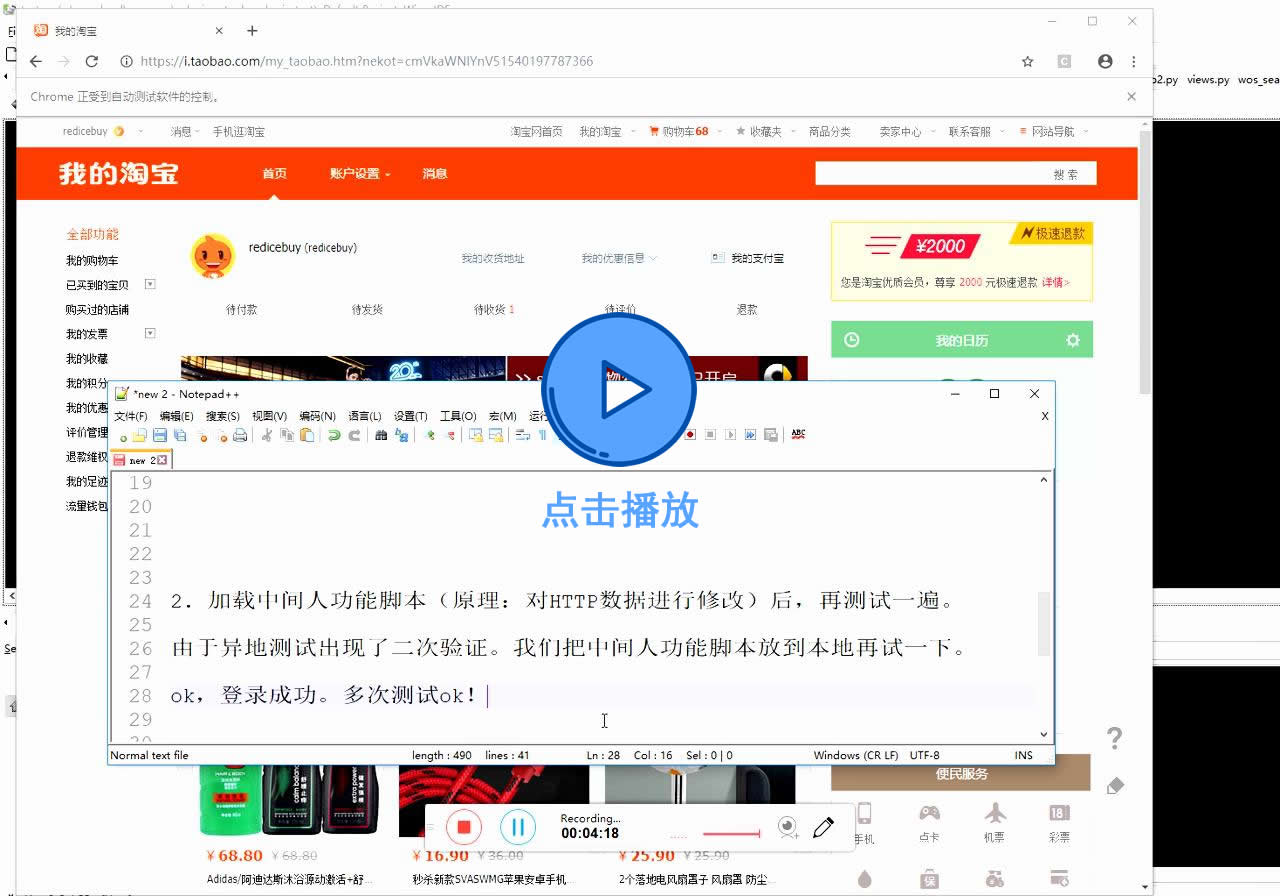Print icon in Notepad++ toolbar
Image resolution: width=1280 pixels, height=896 pixels.
click(240, 435)
